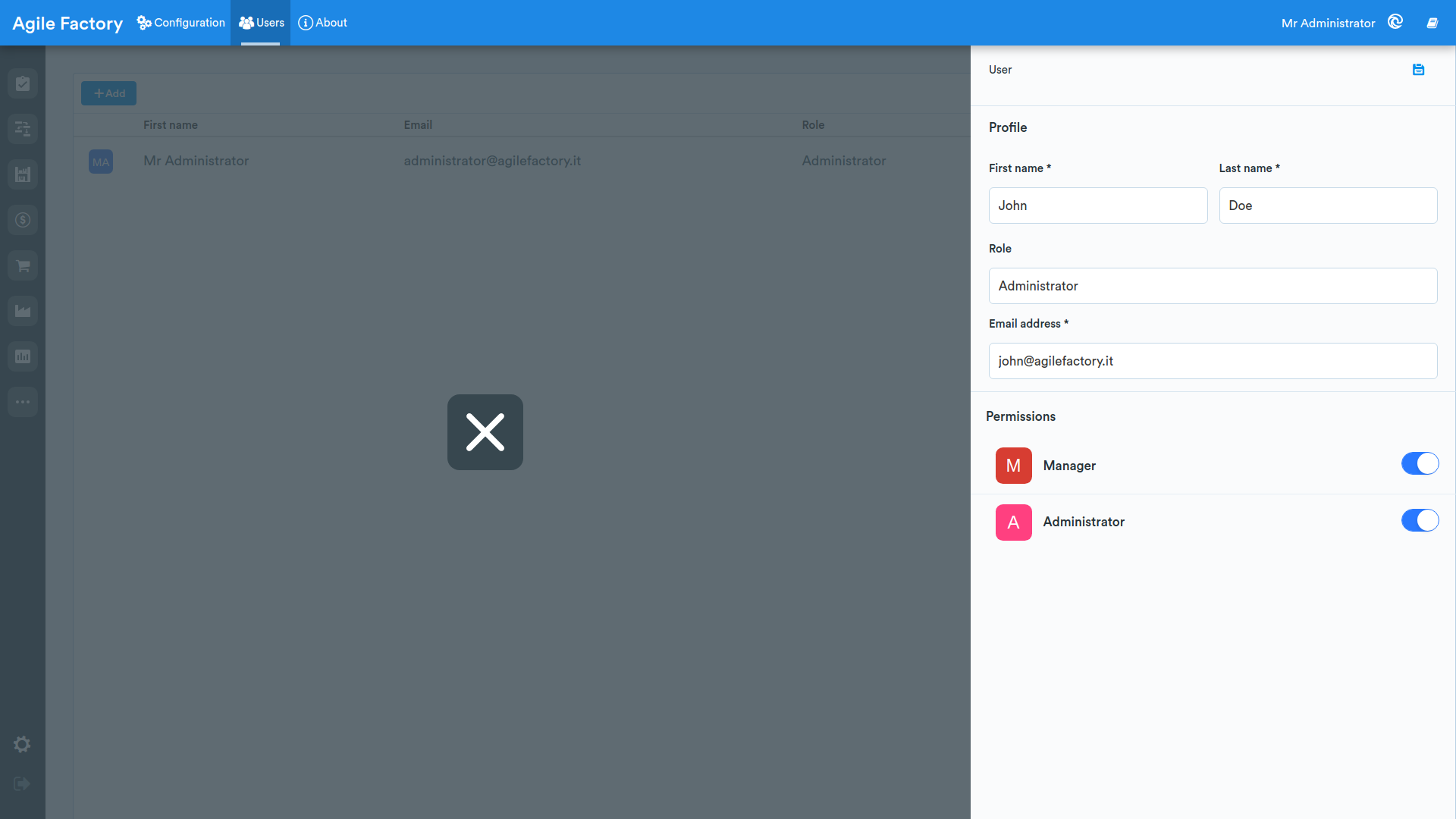Click administrator@agilefactory.it email cell
1456x819 pixels.
coord(492,161)
